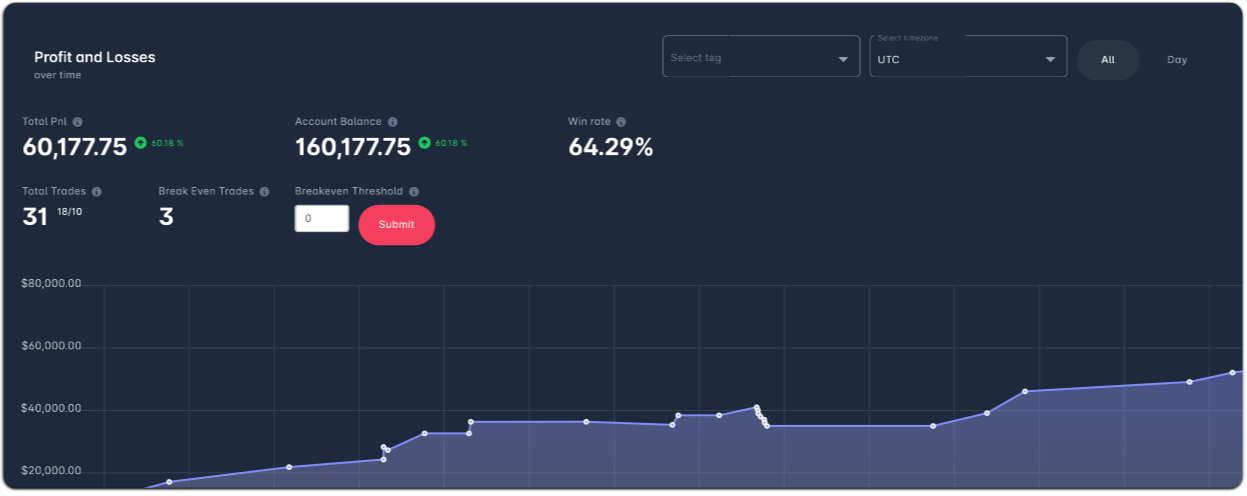Viewport: 1247px width, 496px height.
Task: Click green up-arrow icon beside Total Pnl value
Action: pos(140,143)
